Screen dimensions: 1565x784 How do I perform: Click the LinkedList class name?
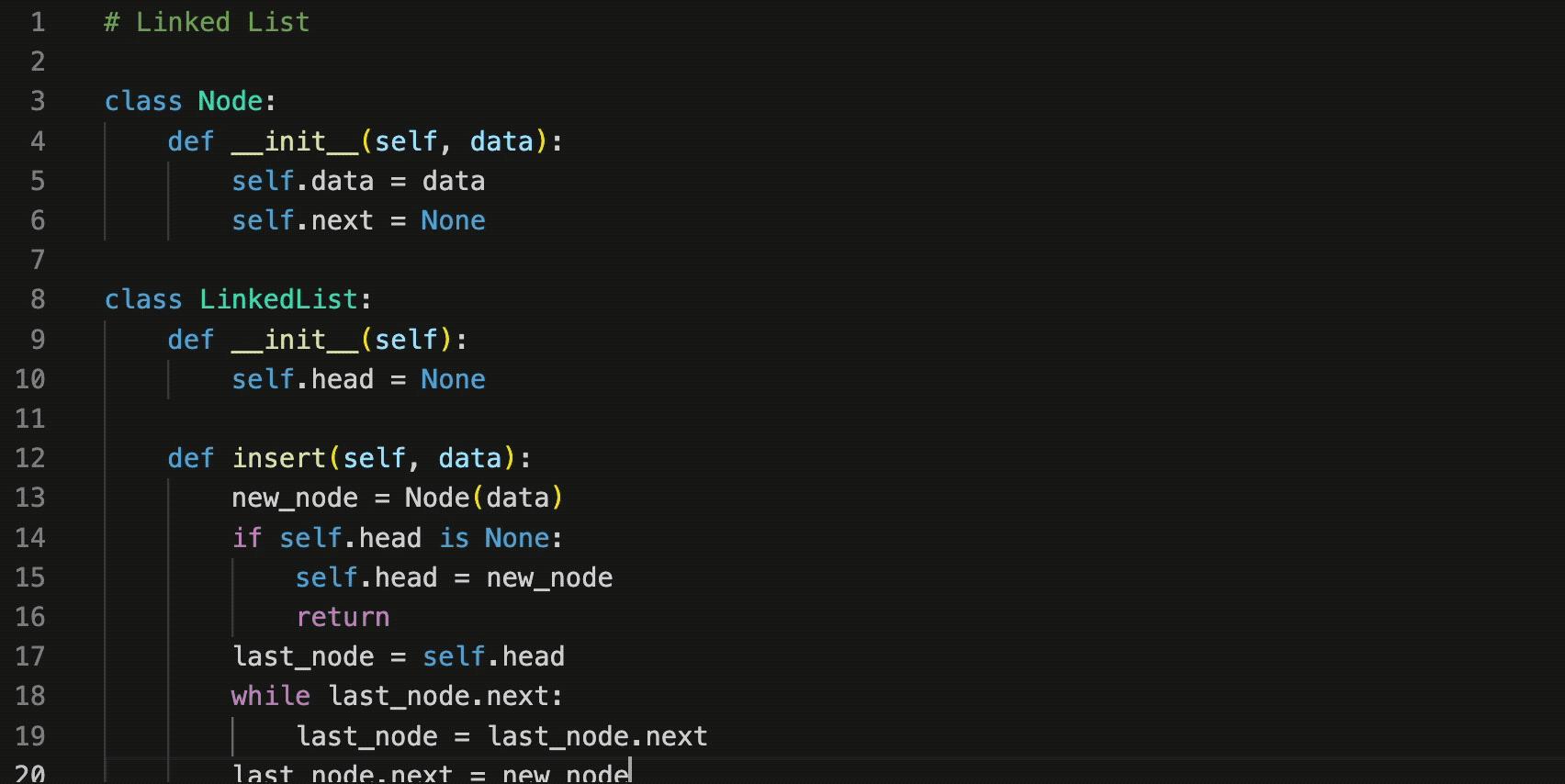[278, 299]
